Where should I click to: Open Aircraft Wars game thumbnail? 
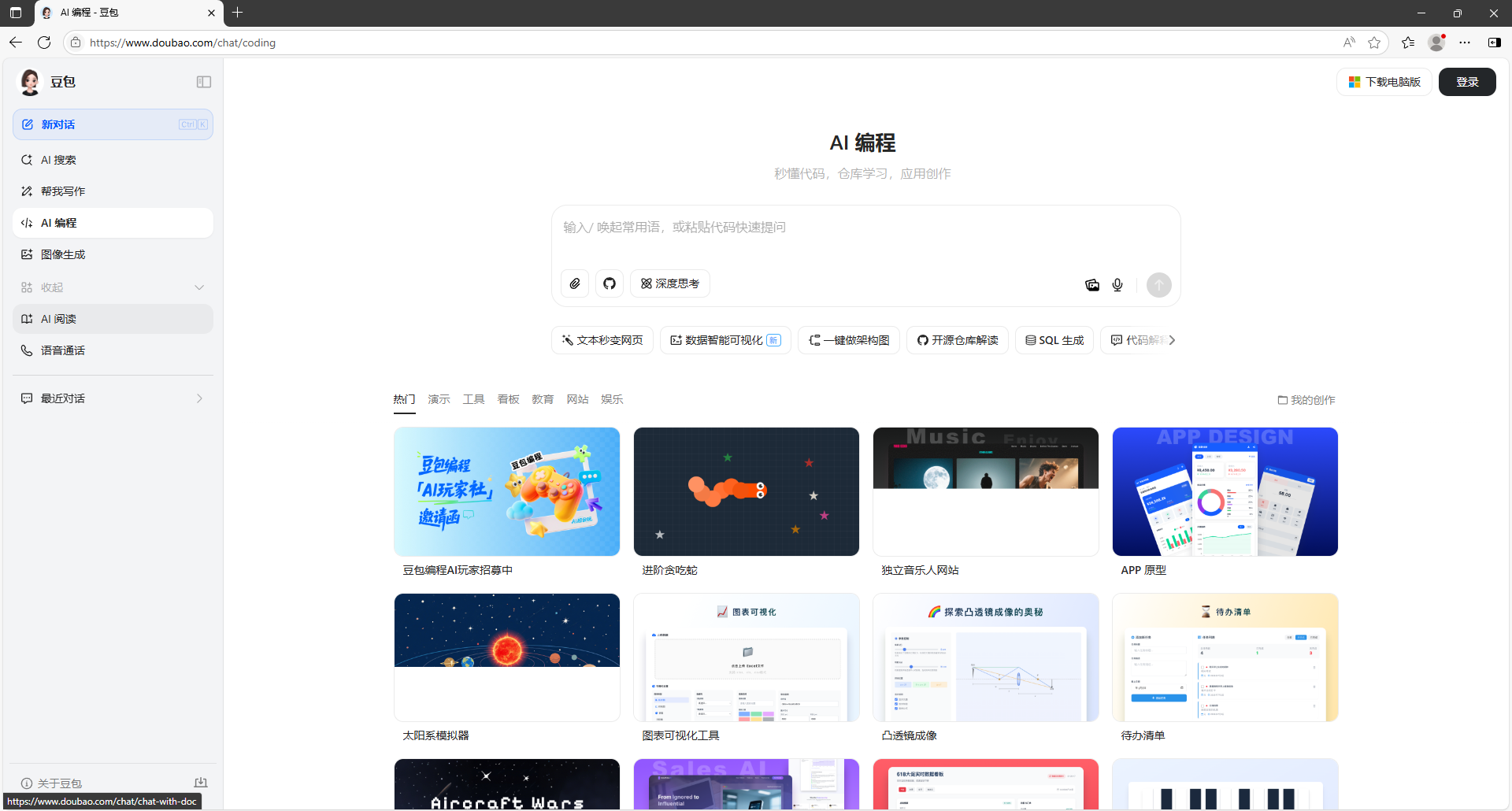coord(507,784)
